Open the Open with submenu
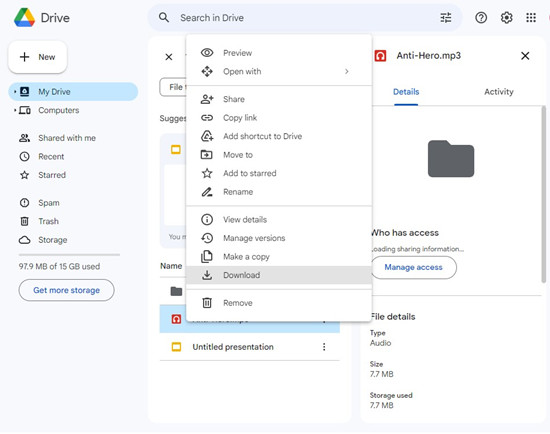Image resolution: width=550 pixels, height=434 pixels. 279,72
